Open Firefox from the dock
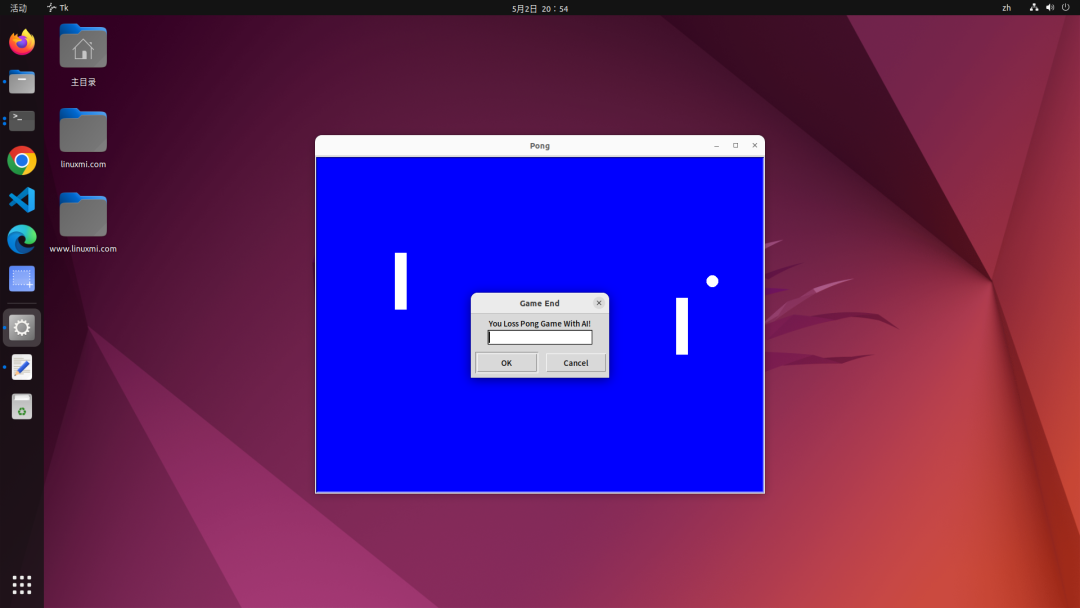 pos(22,42)
